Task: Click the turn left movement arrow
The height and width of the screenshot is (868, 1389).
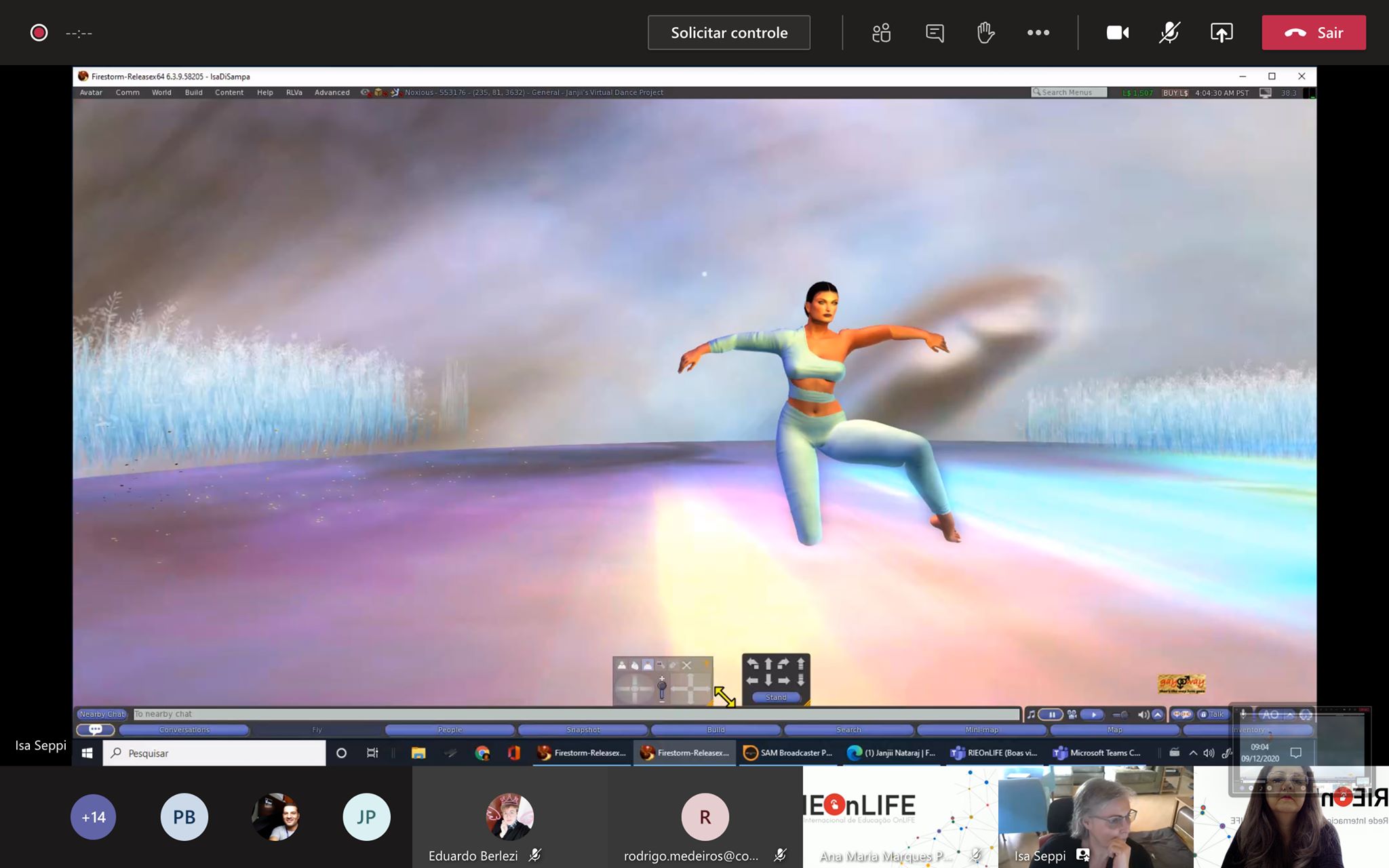Action: click(753, 664)
